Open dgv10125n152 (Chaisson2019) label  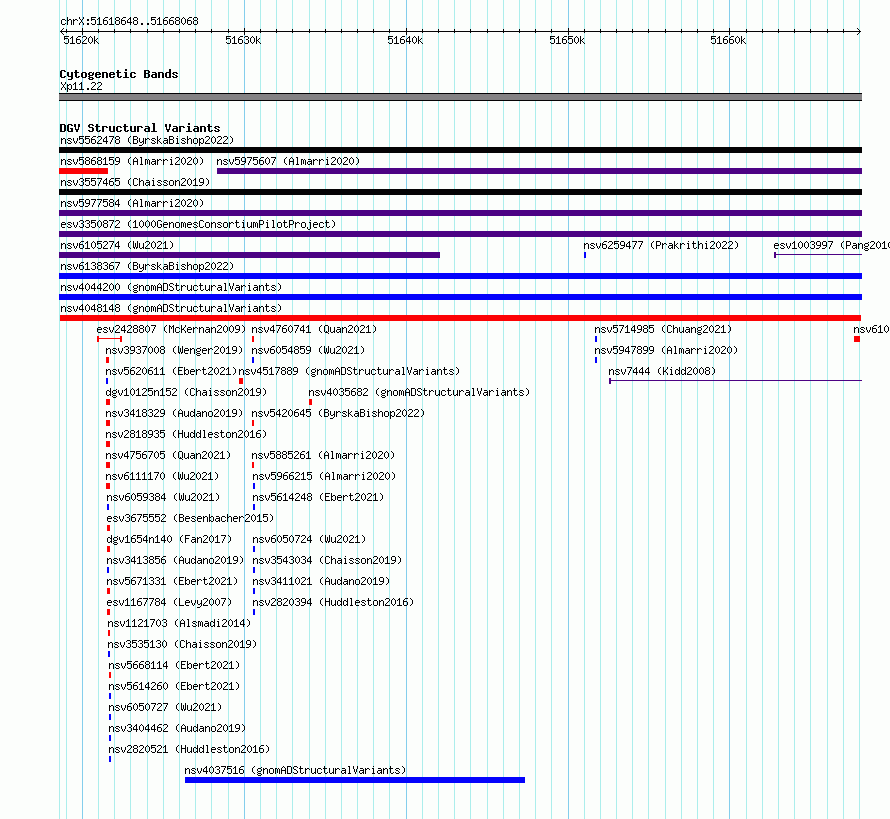[x=186, y=392]
